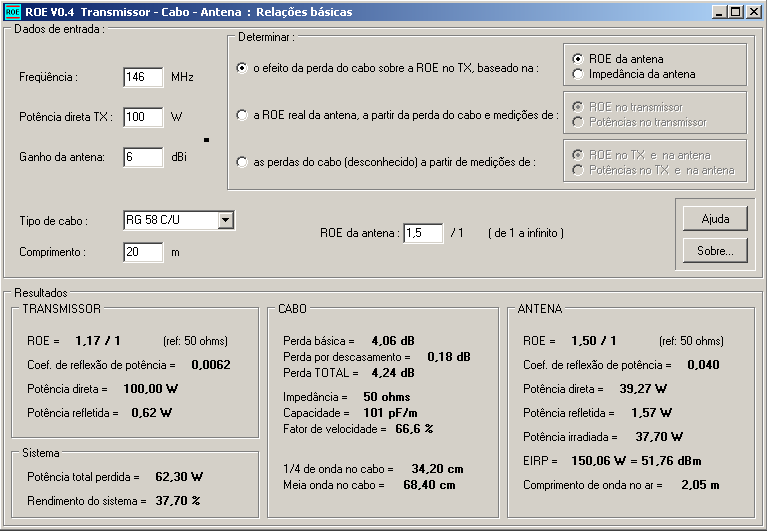Open the Tipo de cabo dropdown arrow

click(226, 220)
